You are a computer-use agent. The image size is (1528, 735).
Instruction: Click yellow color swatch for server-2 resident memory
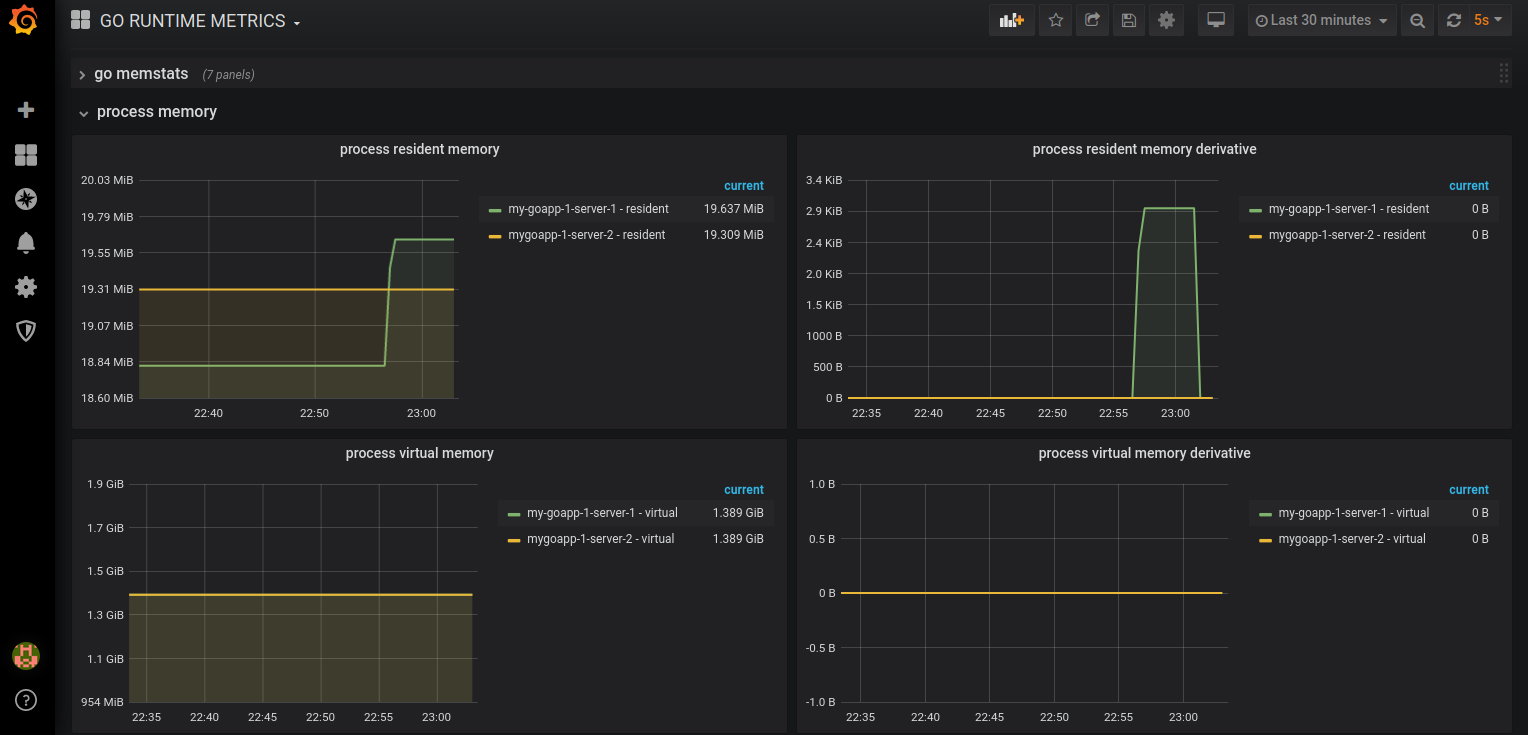click(x=494, y=236)
